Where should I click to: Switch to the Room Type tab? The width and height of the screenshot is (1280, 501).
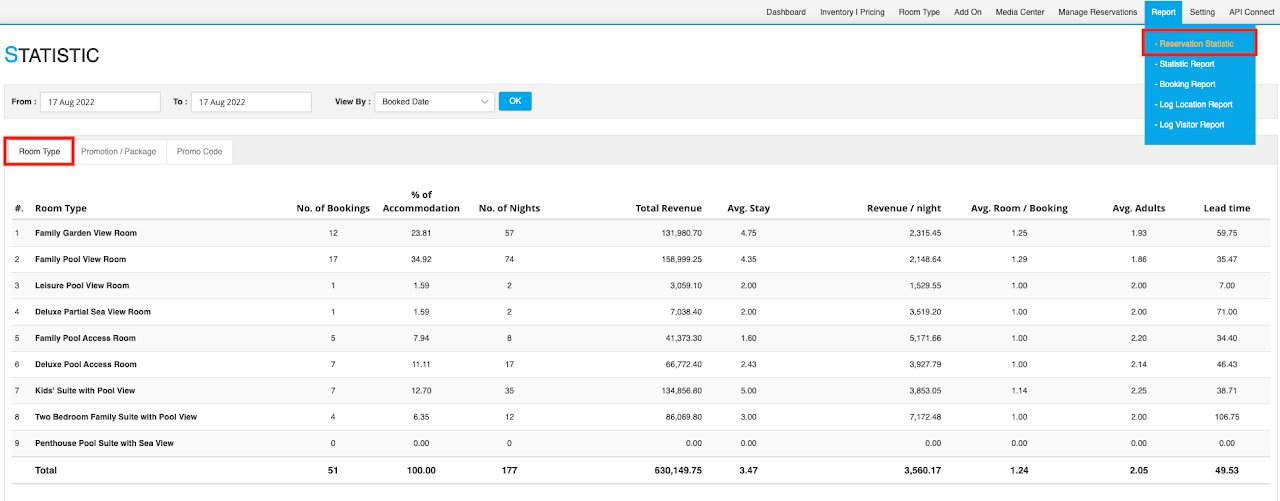pyautogui.click(x=40, y=152)
